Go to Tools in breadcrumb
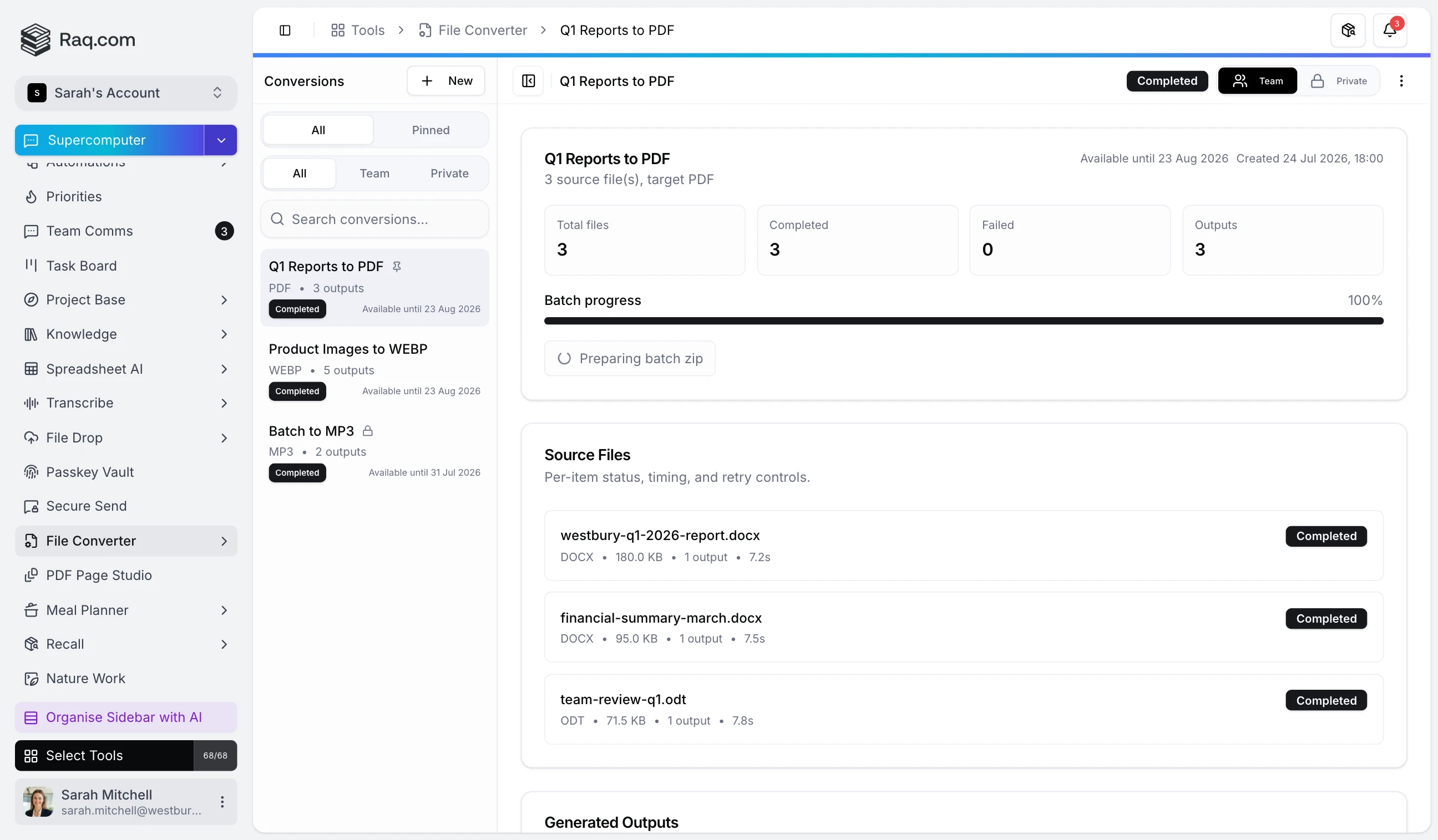 pyautogui.click(x=358, y=30)
